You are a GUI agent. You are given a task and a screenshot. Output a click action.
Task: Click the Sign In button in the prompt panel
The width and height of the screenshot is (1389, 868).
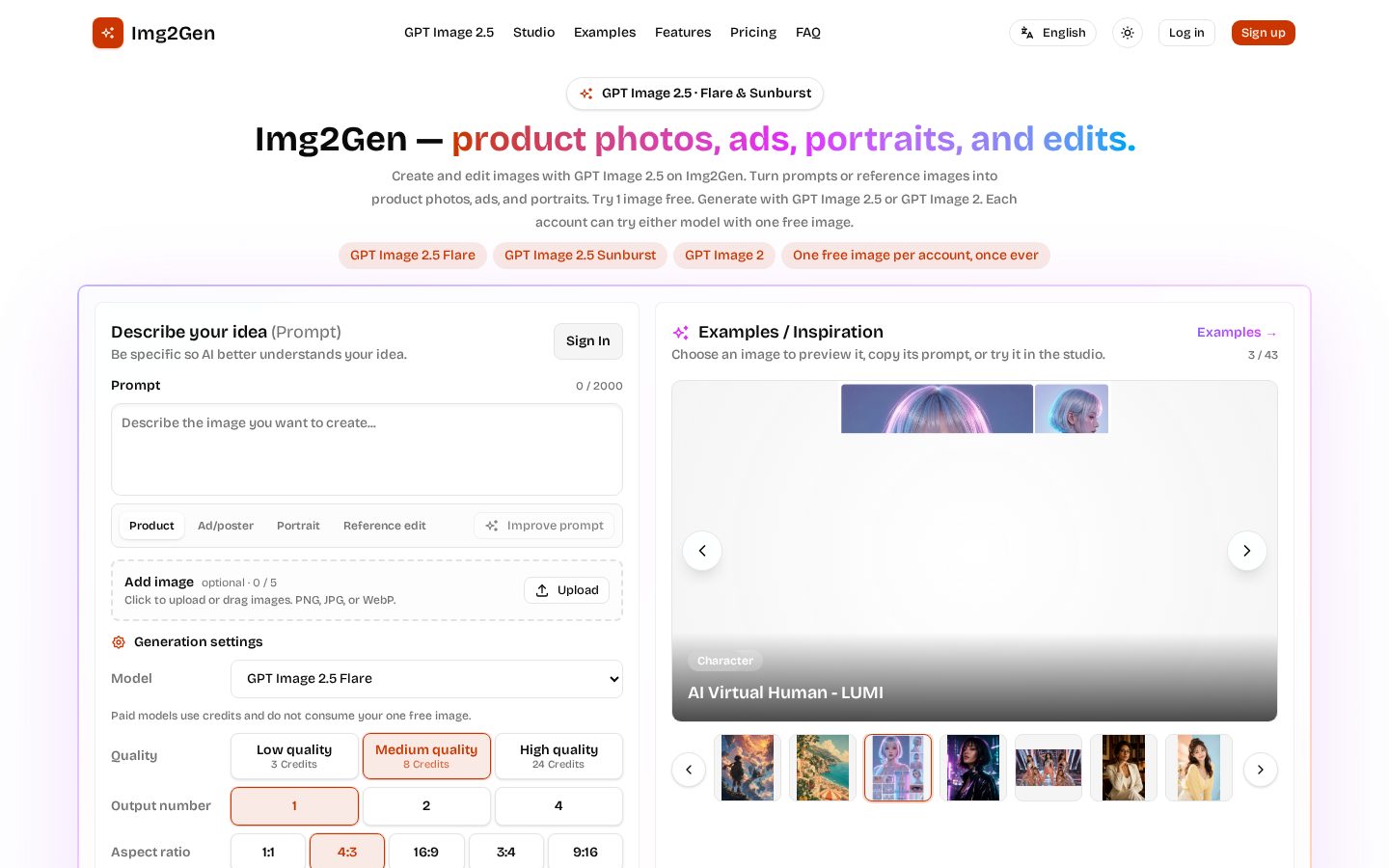tap(588, 341)
